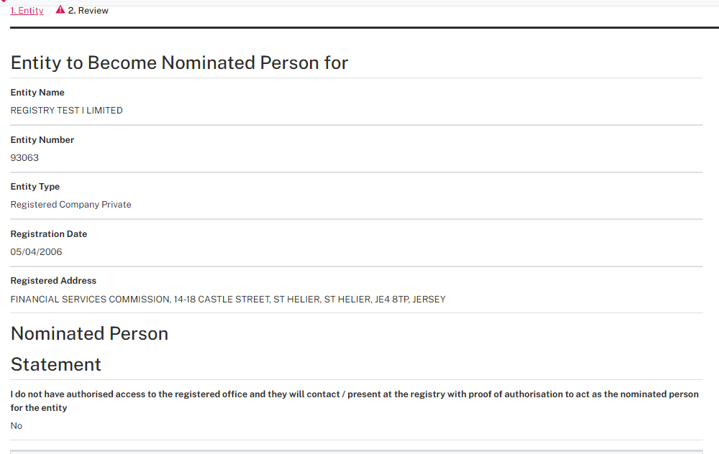Click the grey panel edge below the statement
Image resolution: width=719 pixels, height=454 pixels.
pyautogui.click(x=359, y=451)
